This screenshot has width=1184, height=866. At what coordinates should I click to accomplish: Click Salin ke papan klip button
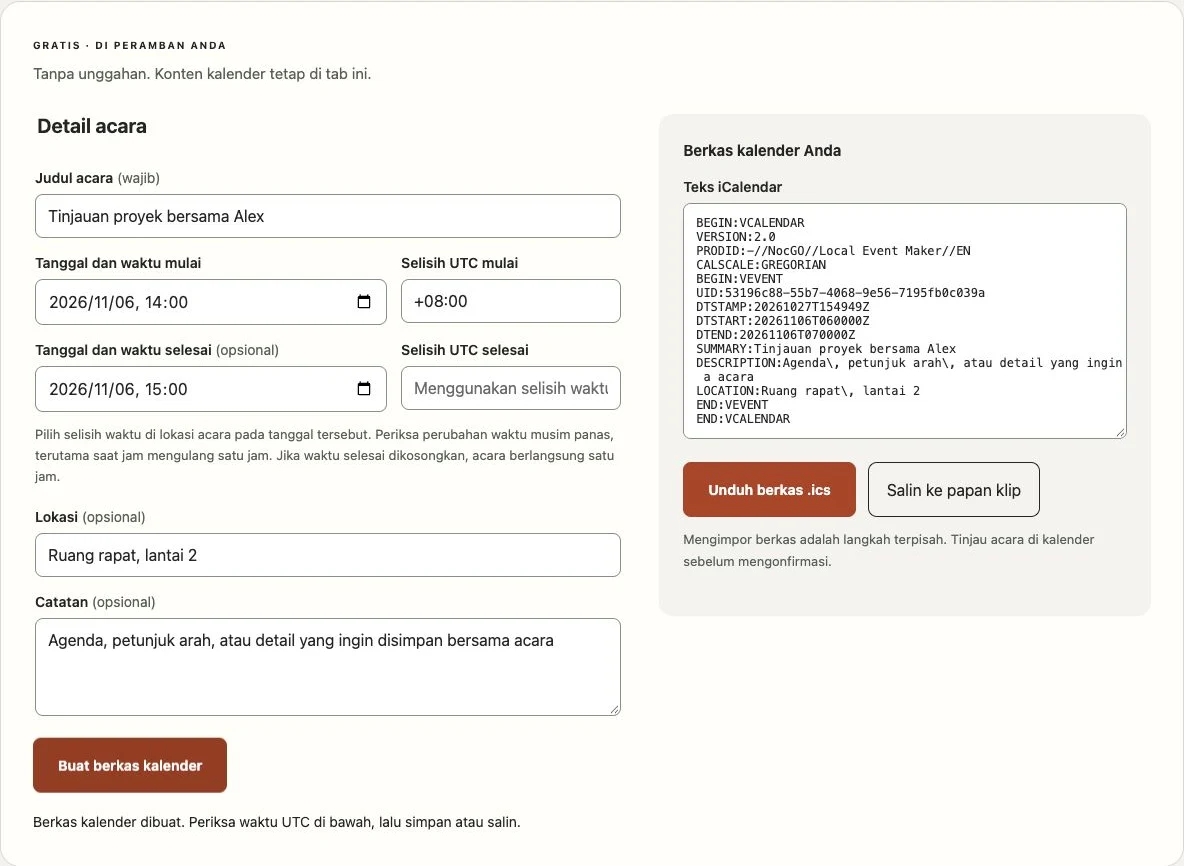954,489
